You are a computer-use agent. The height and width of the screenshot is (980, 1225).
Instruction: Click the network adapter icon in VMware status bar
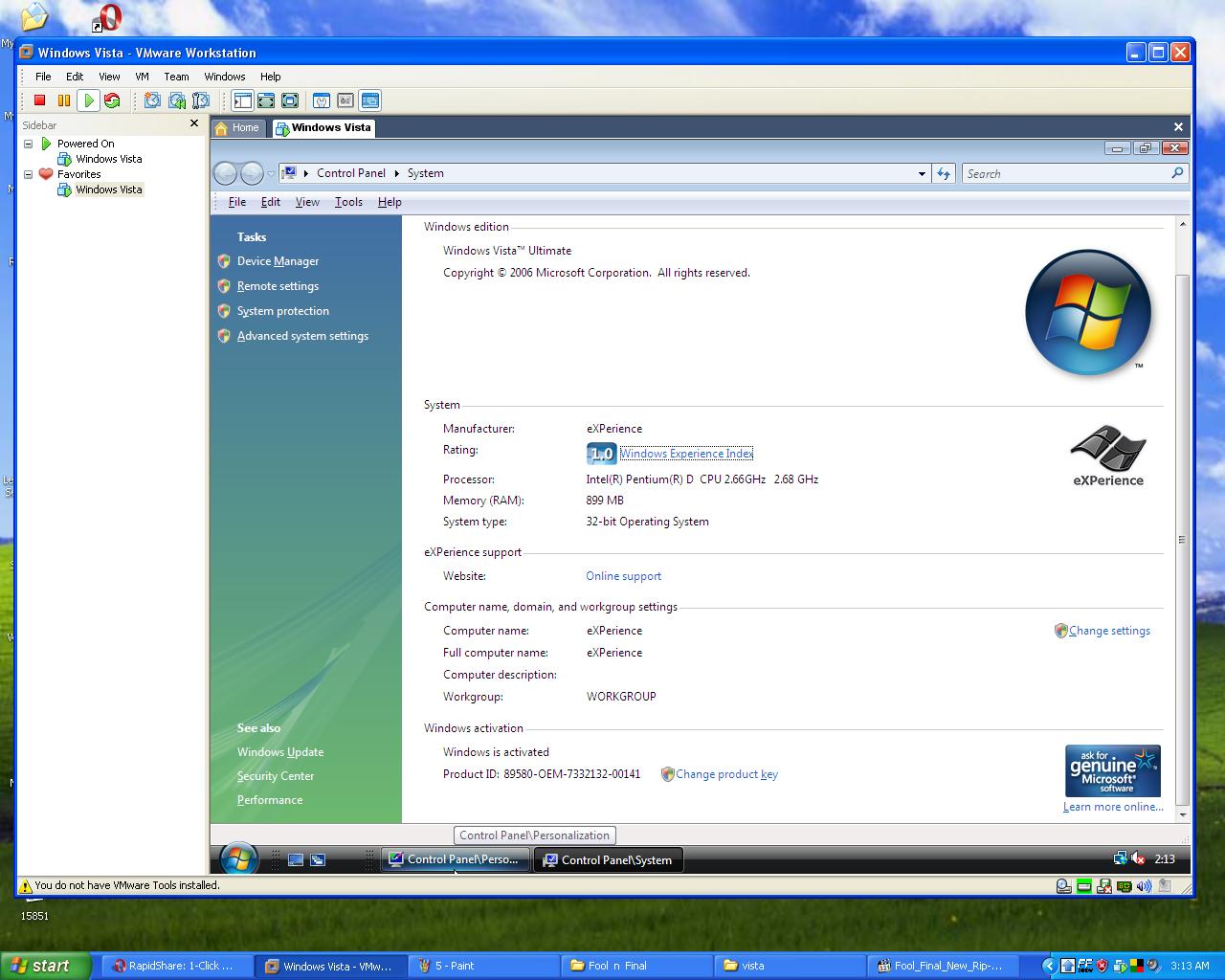coord(1124,886)
